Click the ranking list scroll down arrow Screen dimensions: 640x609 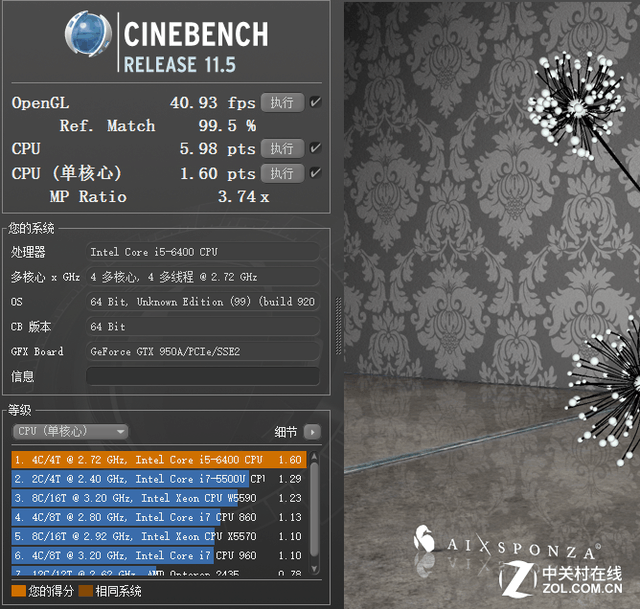(x=314, y=569)
